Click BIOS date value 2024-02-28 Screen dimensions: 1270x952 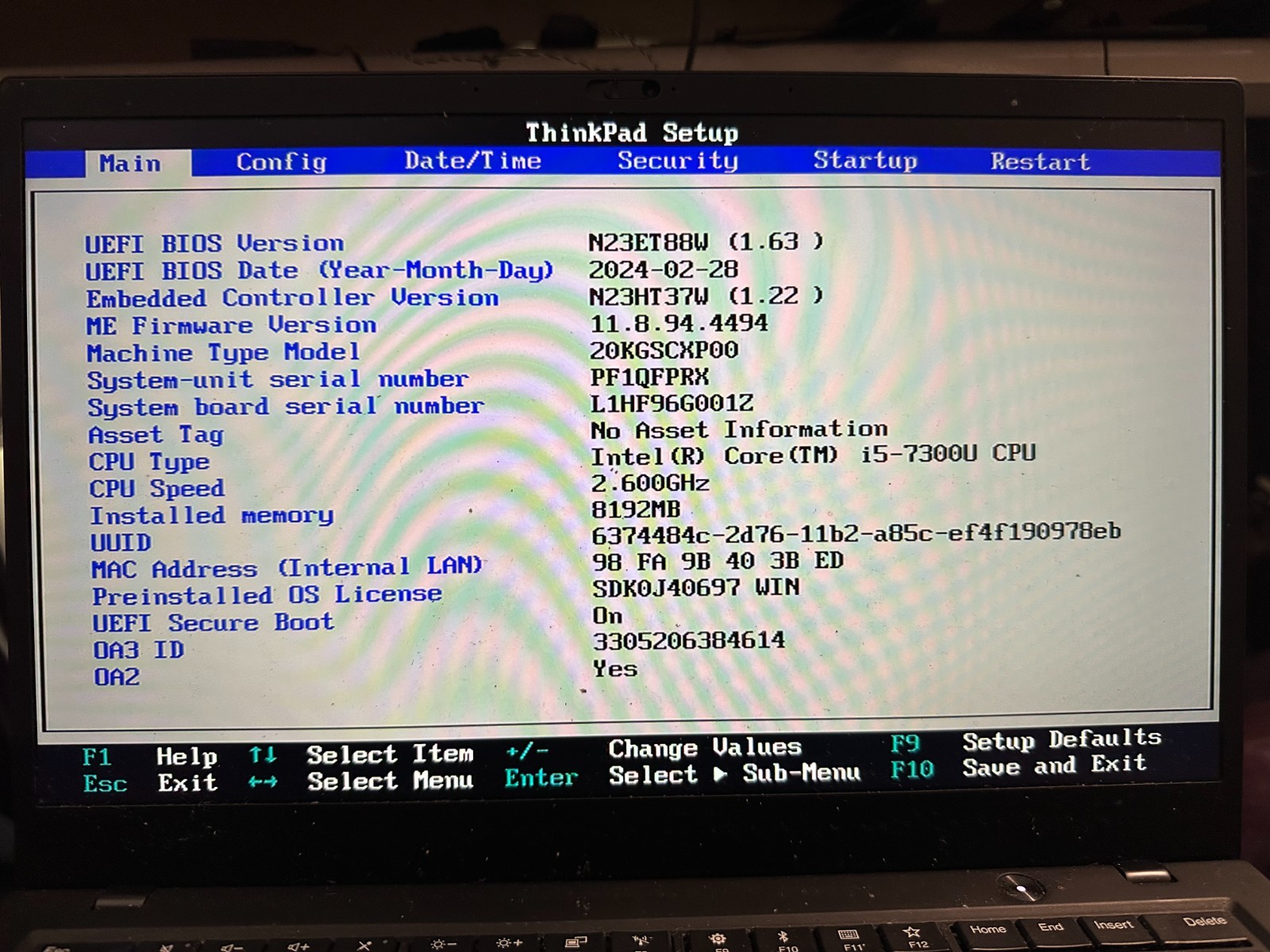[x=663, y=270]
